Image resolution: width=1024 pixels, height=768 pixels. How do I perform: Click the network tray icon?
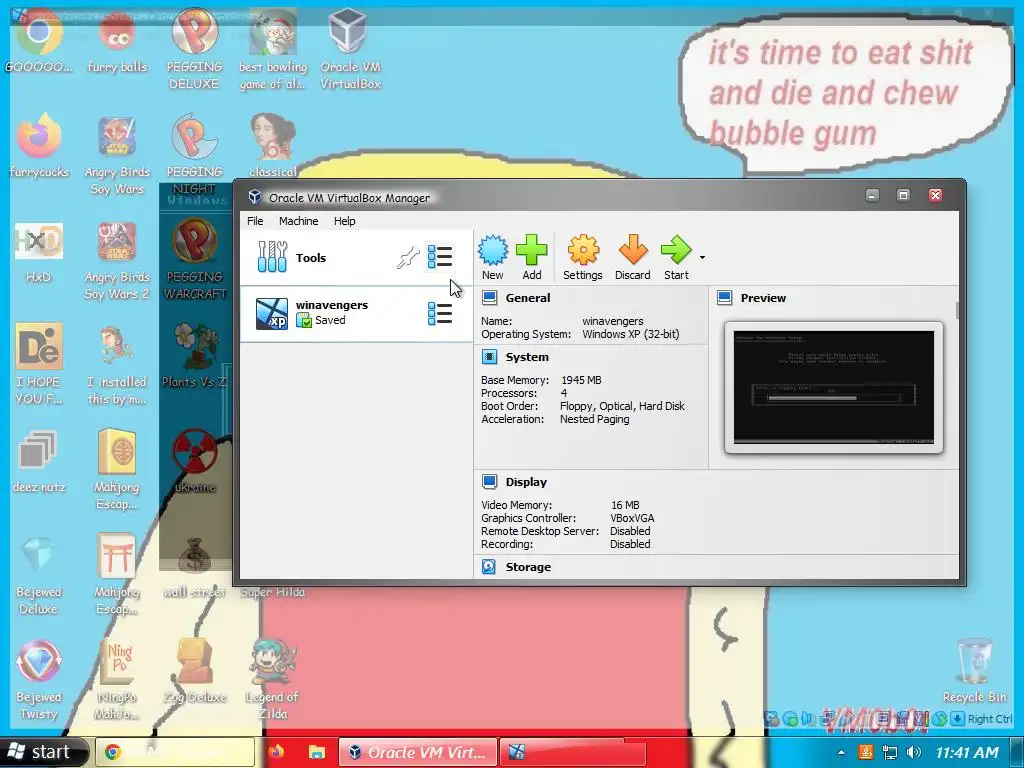click(x=889, y=752)
